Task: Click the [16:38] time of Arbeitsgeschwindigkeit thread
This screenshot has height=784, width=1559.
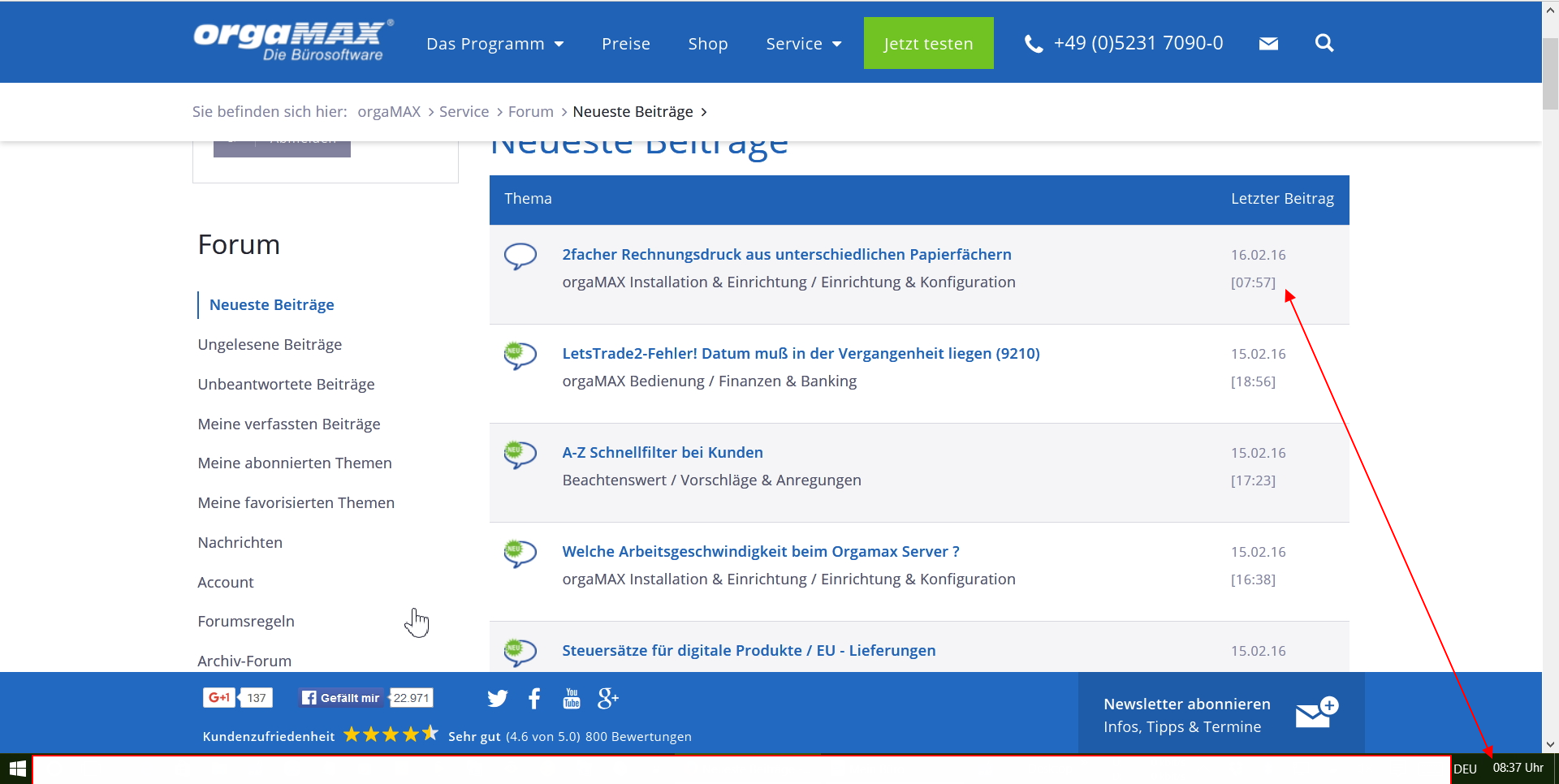Action: (x=1253, y=579)
